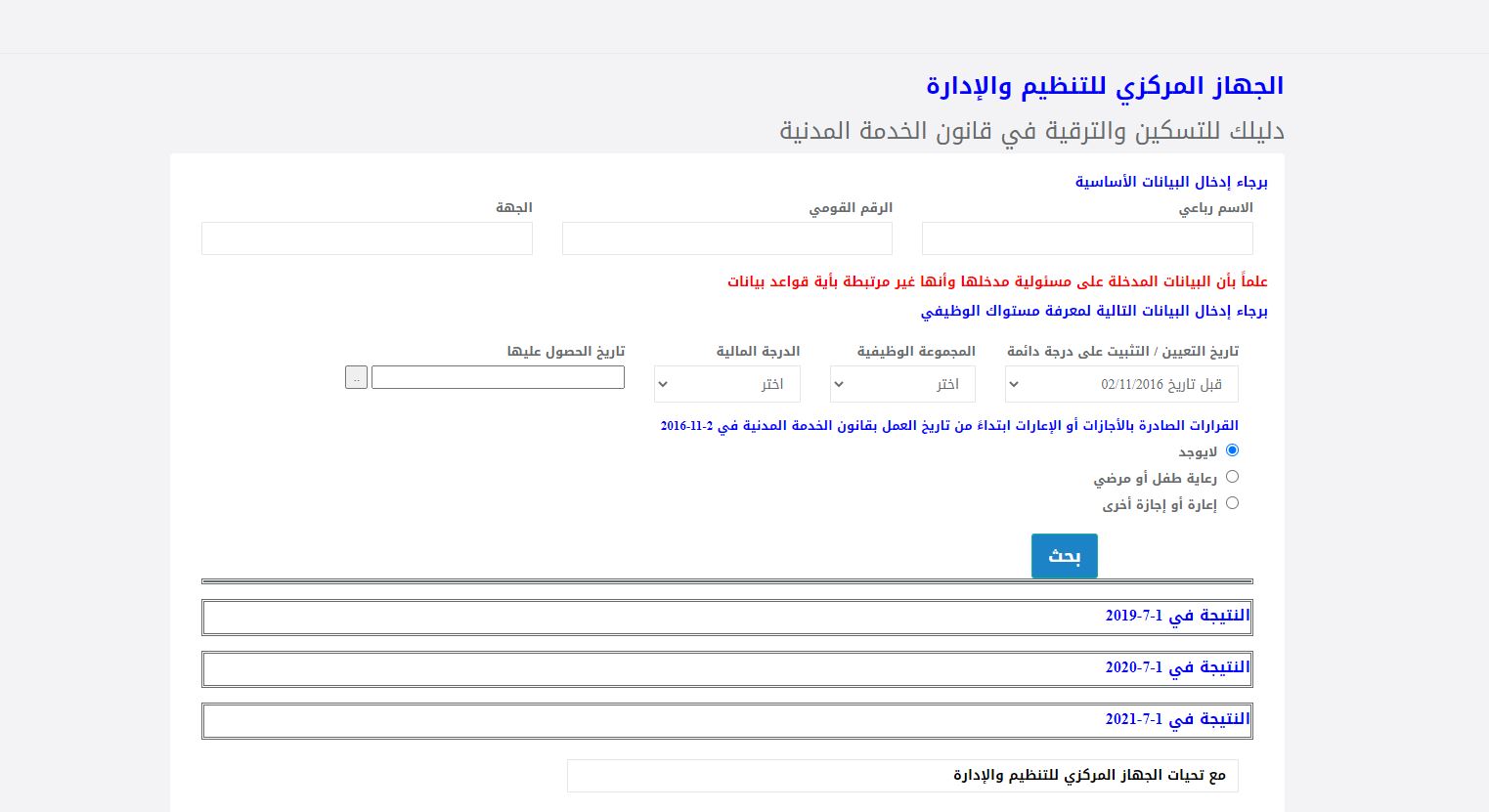The height and width of the screenshot is (812, 1489).
Task: Click the تاريخ الحصول عليها date field
Action: 498,377
